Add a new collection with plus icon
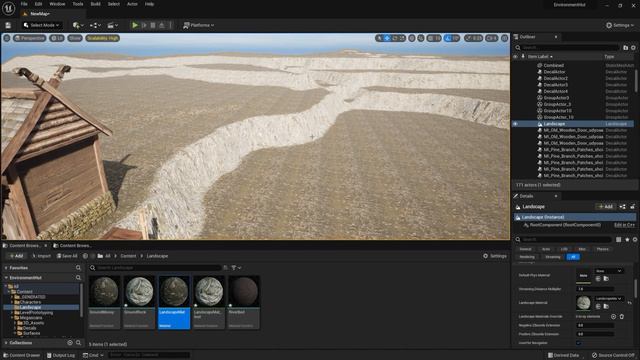This screenshot has width=640, height=360. [x=70, y=343]
